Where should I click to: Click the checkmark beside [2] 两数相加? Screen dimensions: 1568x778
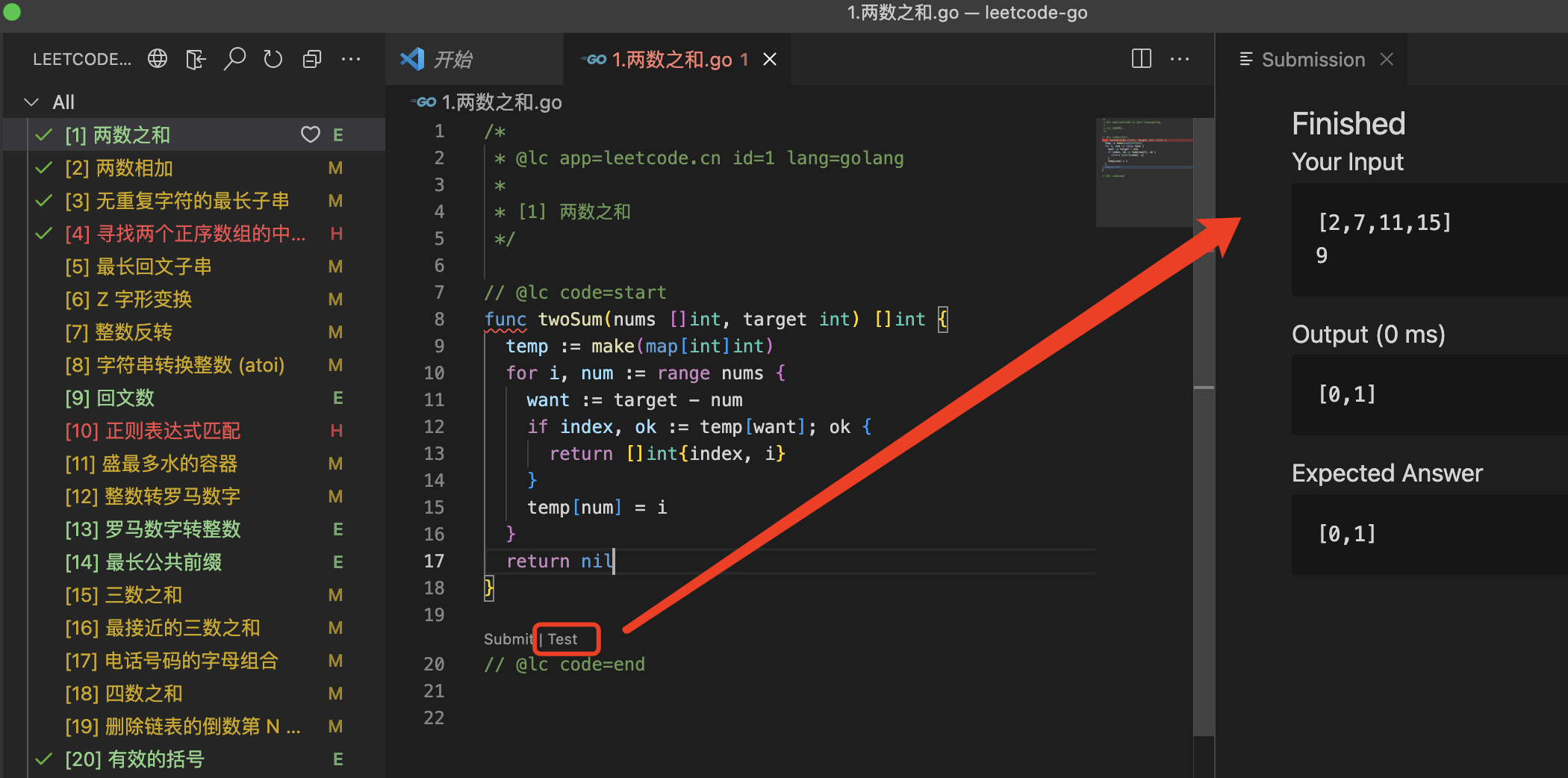(43, 168)
